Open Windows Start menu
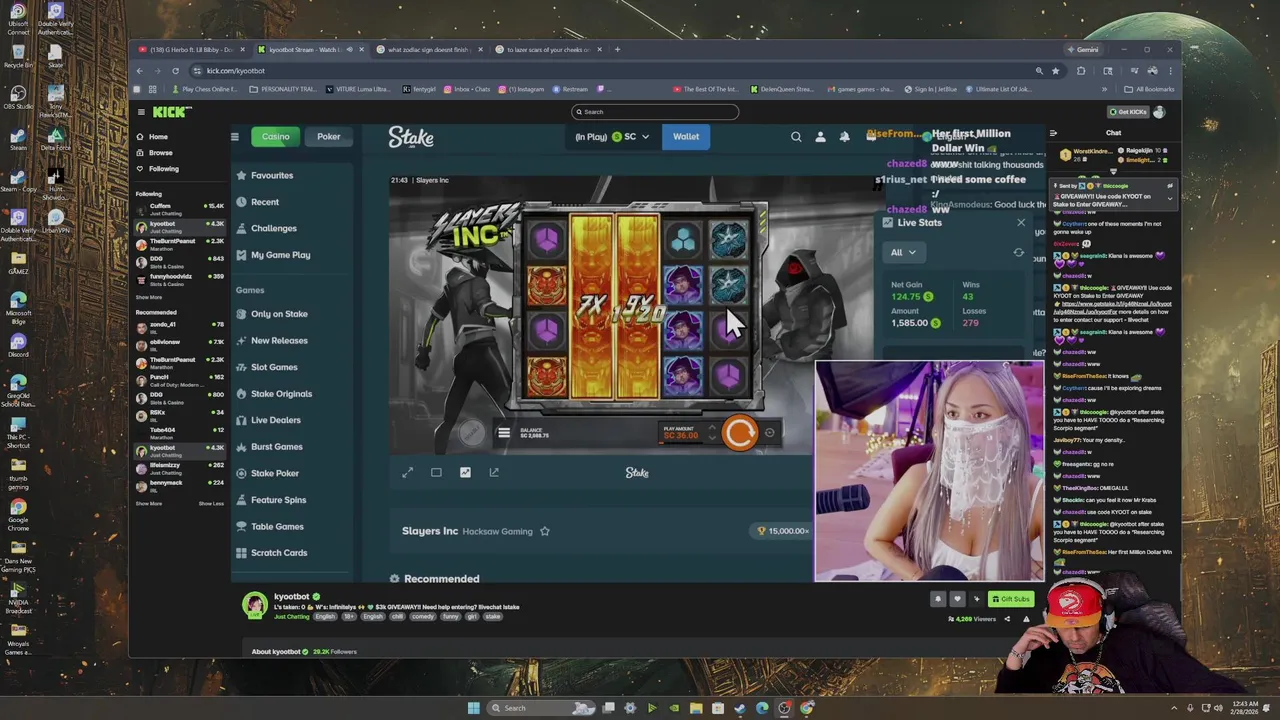 coord(473,708)
